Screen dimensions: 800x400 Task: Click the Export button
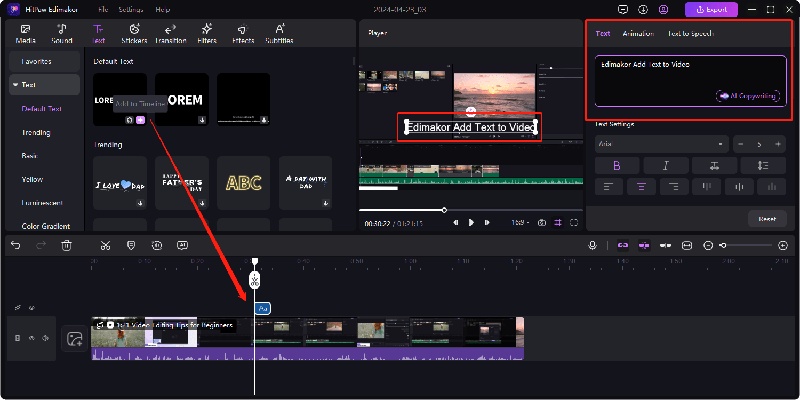click(711, 9)
